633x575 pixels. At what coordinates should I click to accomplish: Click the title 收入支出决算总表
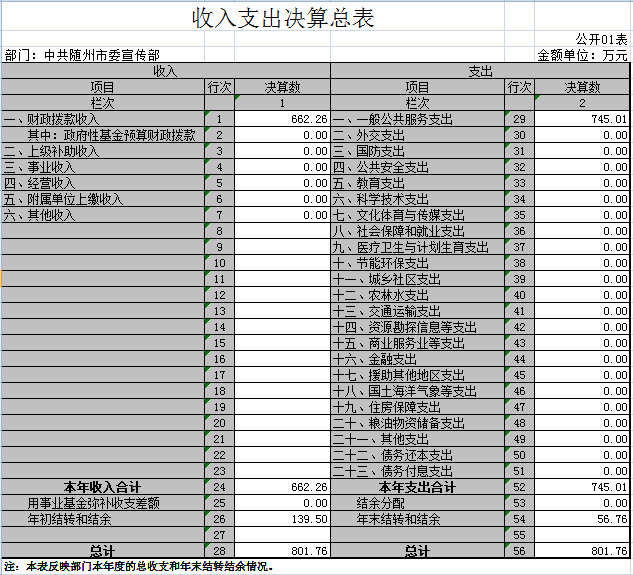pos(276,19)
